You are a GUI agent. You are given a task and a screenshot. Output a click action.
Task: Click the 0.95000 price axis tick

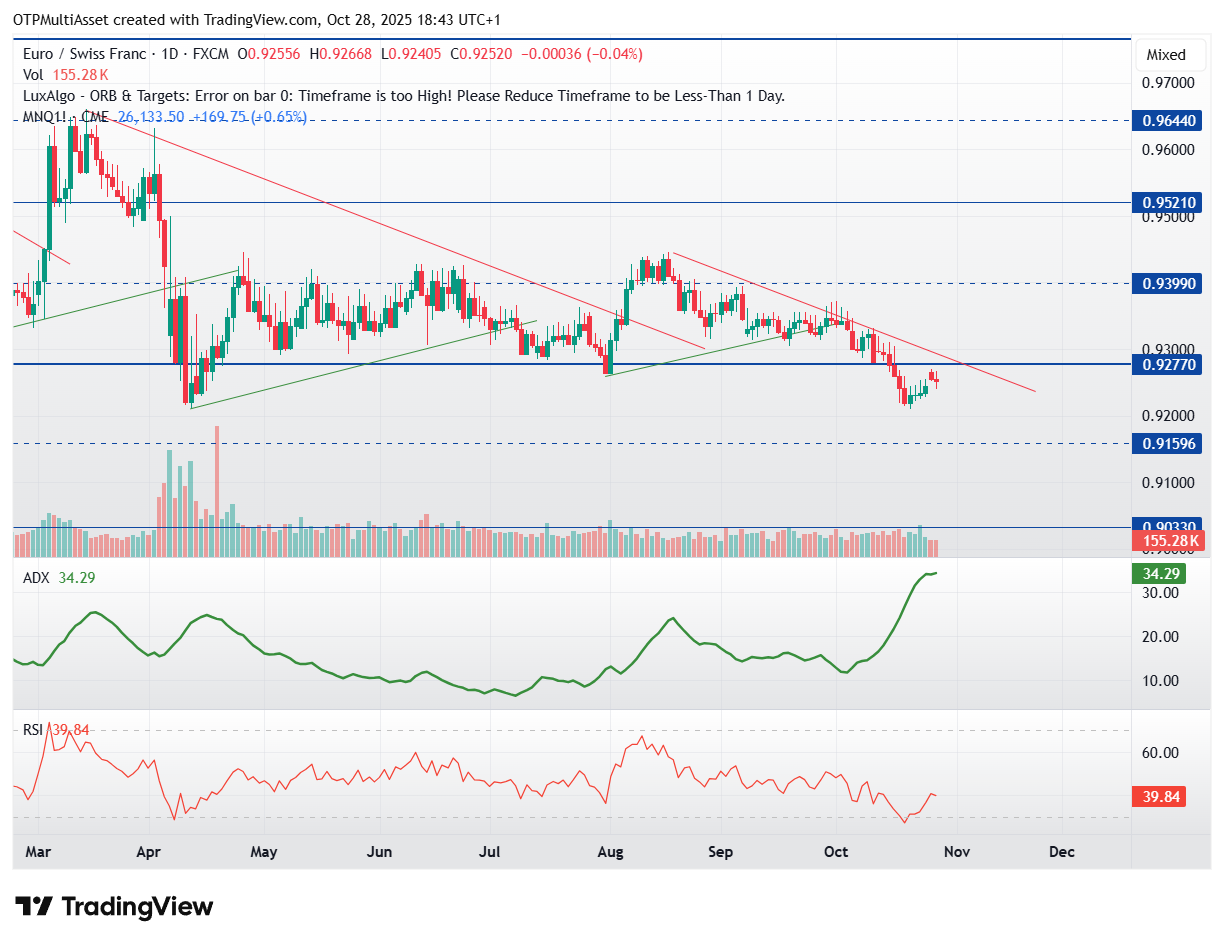coord(1169,216)
